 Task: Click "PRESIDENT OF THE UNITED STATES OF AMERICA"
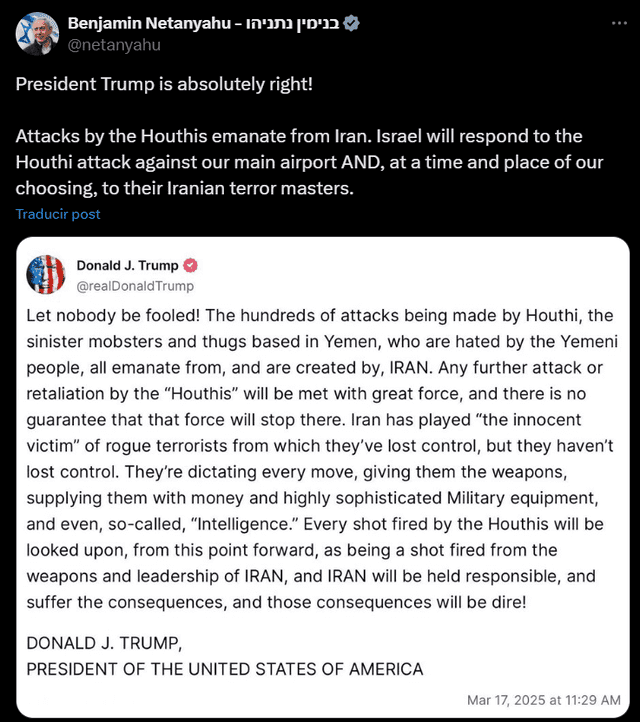(x=225, y=669)
